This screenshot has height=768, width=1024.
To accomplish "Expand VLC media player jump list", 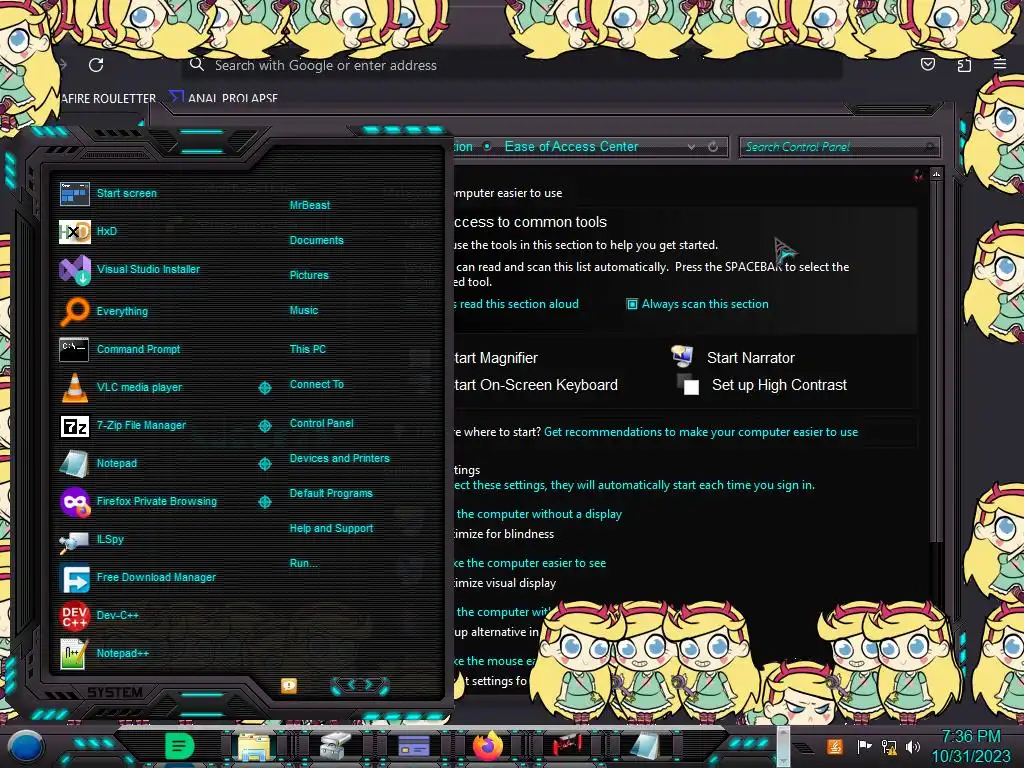I will click(x=264, y=388).
